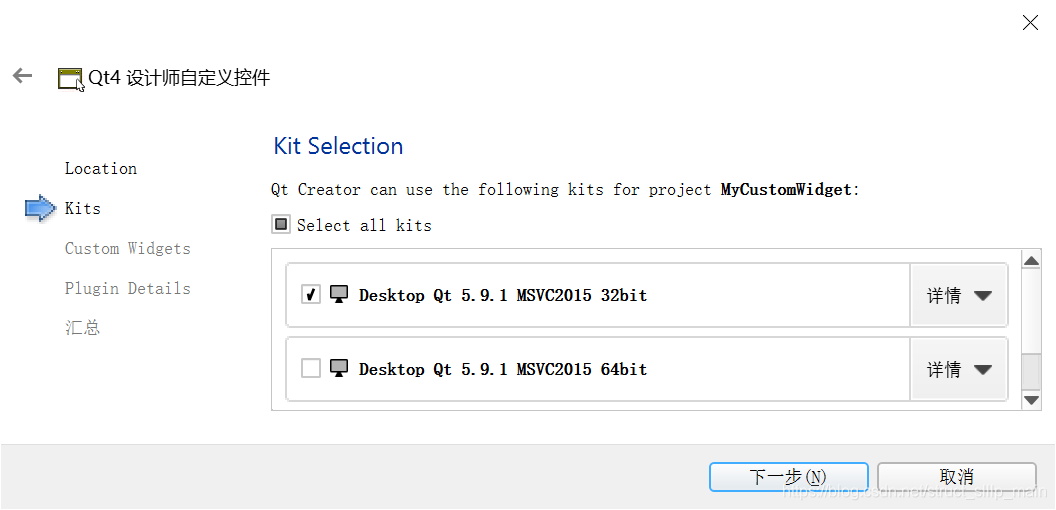1056x510 pixels.
Task: Select Plugin Details step in sidebar
Action: coord(127,288)
